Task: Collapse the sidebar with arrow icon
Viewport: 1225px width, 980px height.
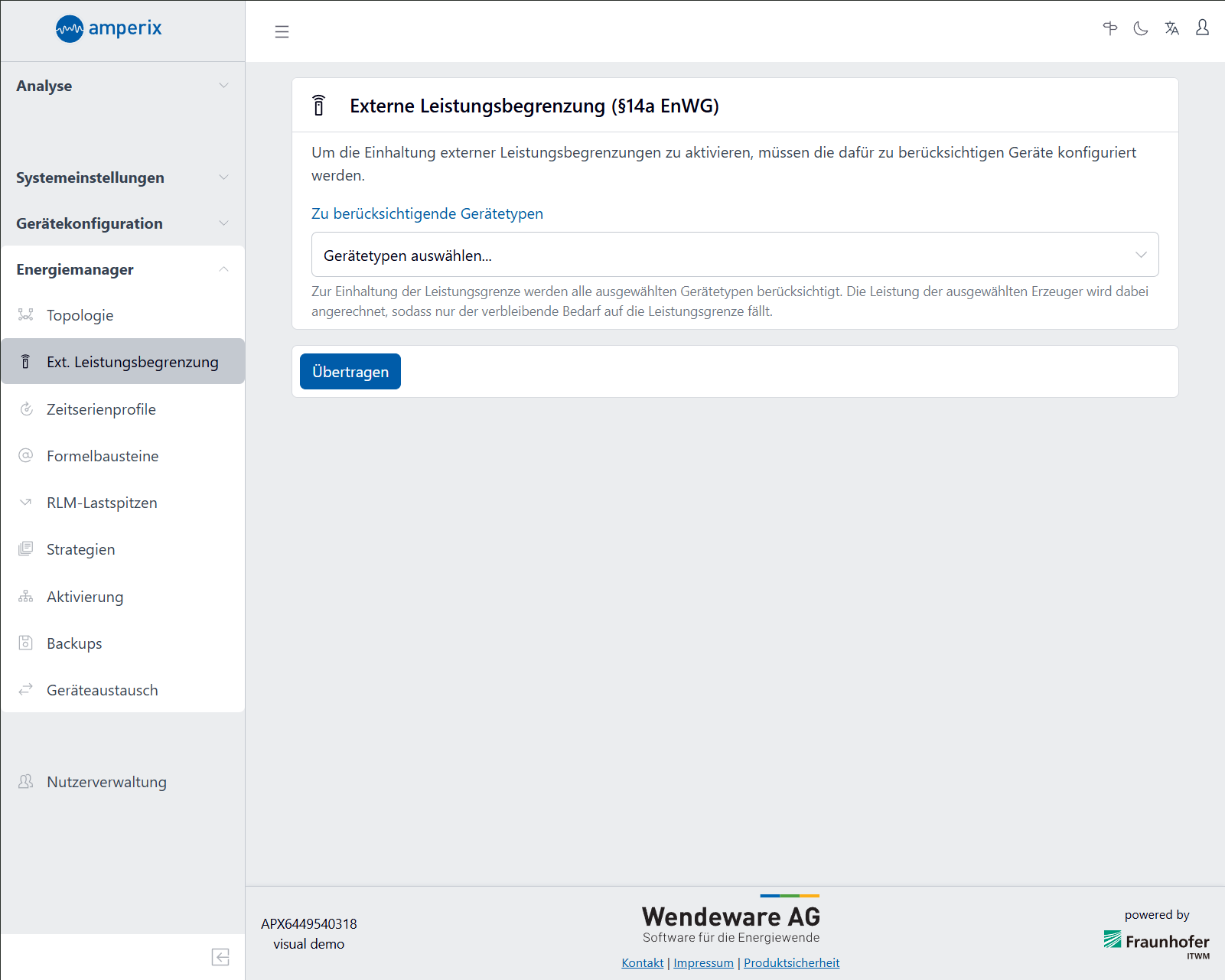Action: pyautogui.click(x=220, y=957)
